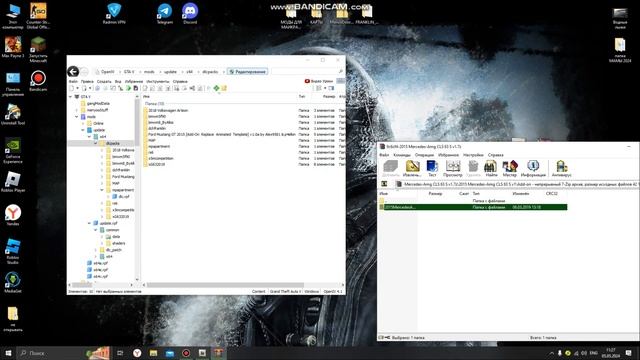Screen dimensions: 640x360
Task: Open the Файл menu in OpenIV
Action: (73, 82)
